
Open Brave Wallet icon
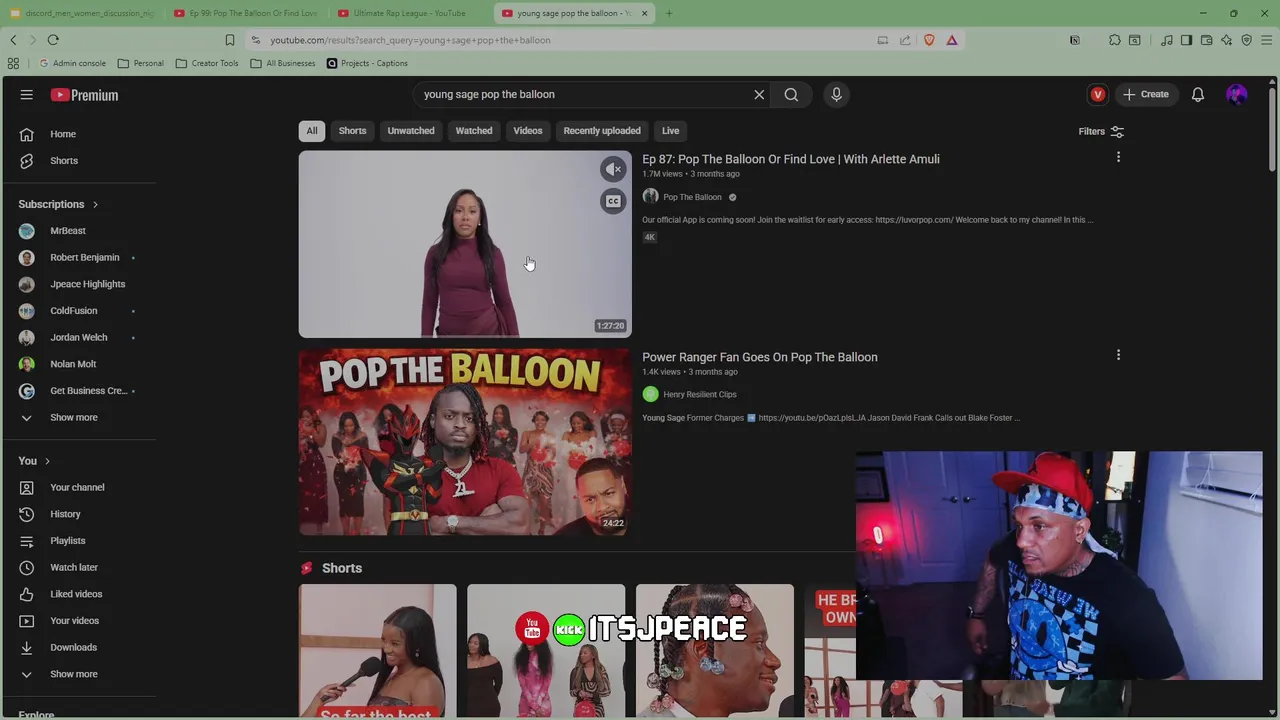[x=1207, y=40]
